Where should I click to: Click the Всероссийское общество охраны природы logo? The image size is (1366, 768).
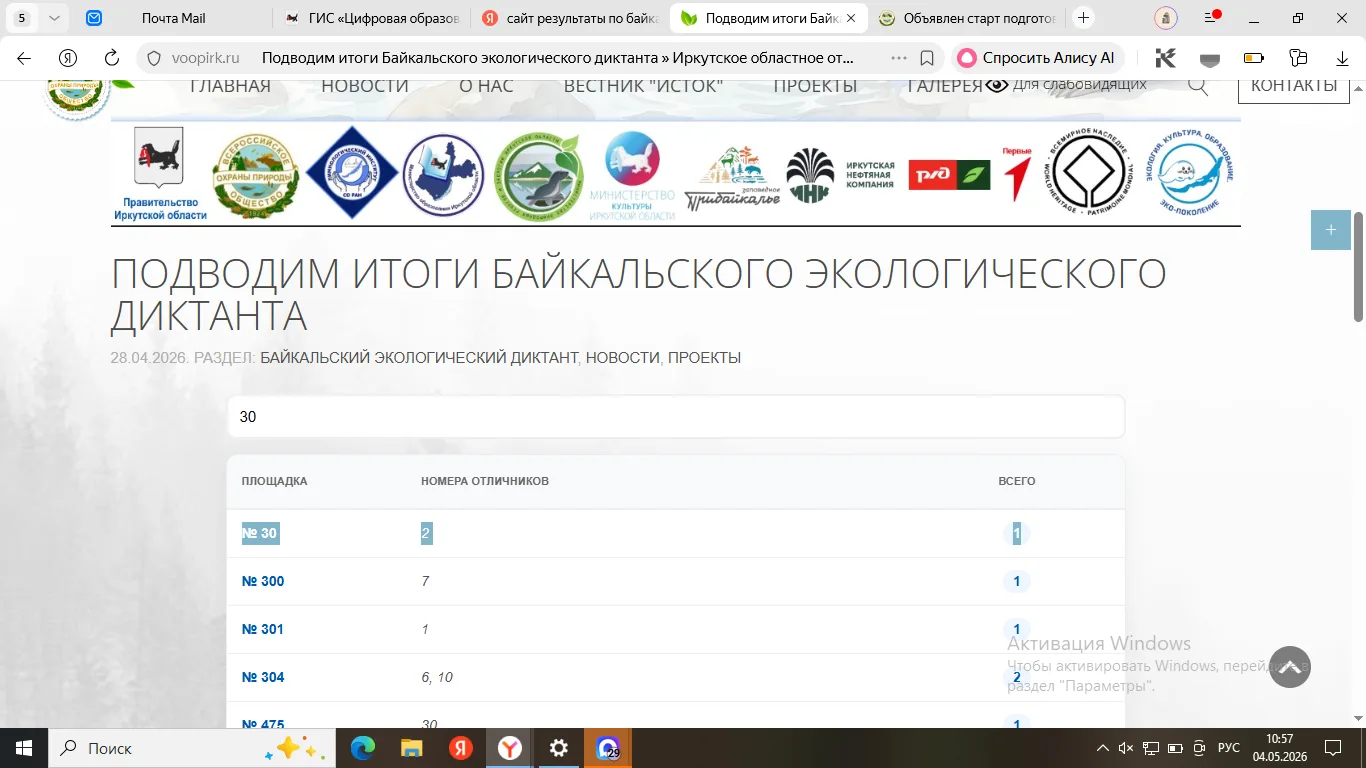click(256, 176)
